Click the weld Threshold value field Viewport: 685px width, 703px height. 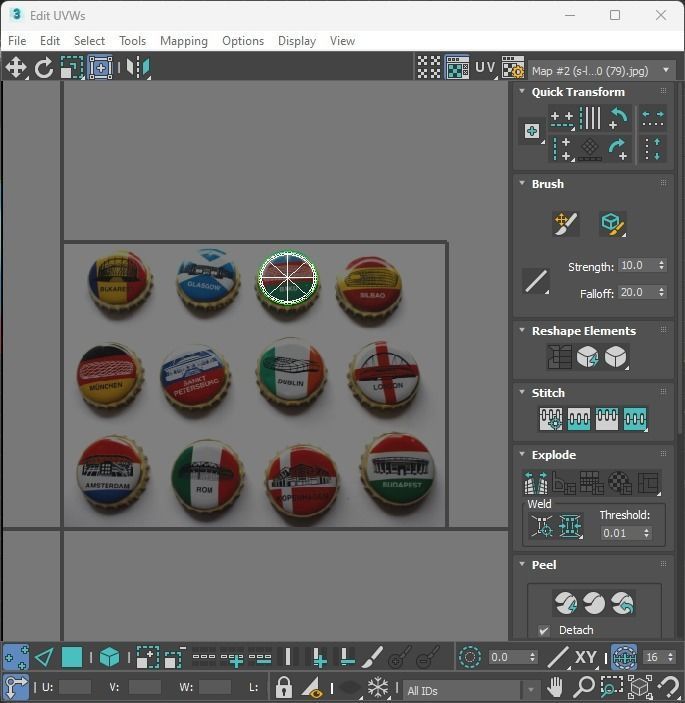(x=621, y=533)
